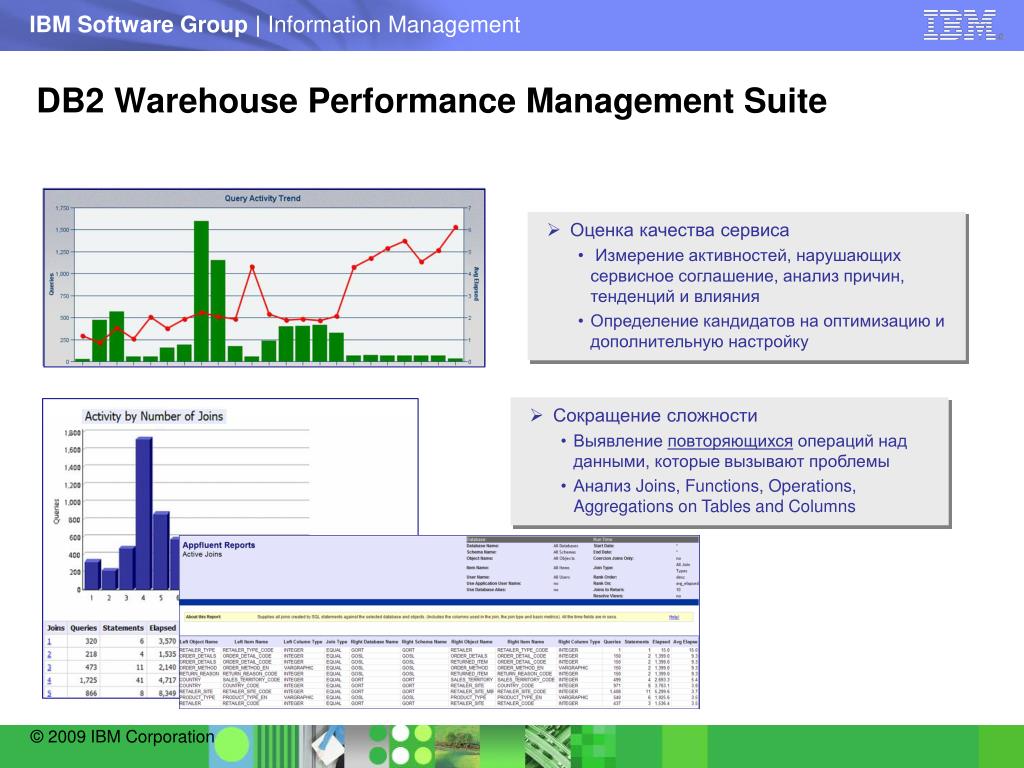
Task: Click the '© 2009 IBM Corporation' footer text
Action: 121,737
